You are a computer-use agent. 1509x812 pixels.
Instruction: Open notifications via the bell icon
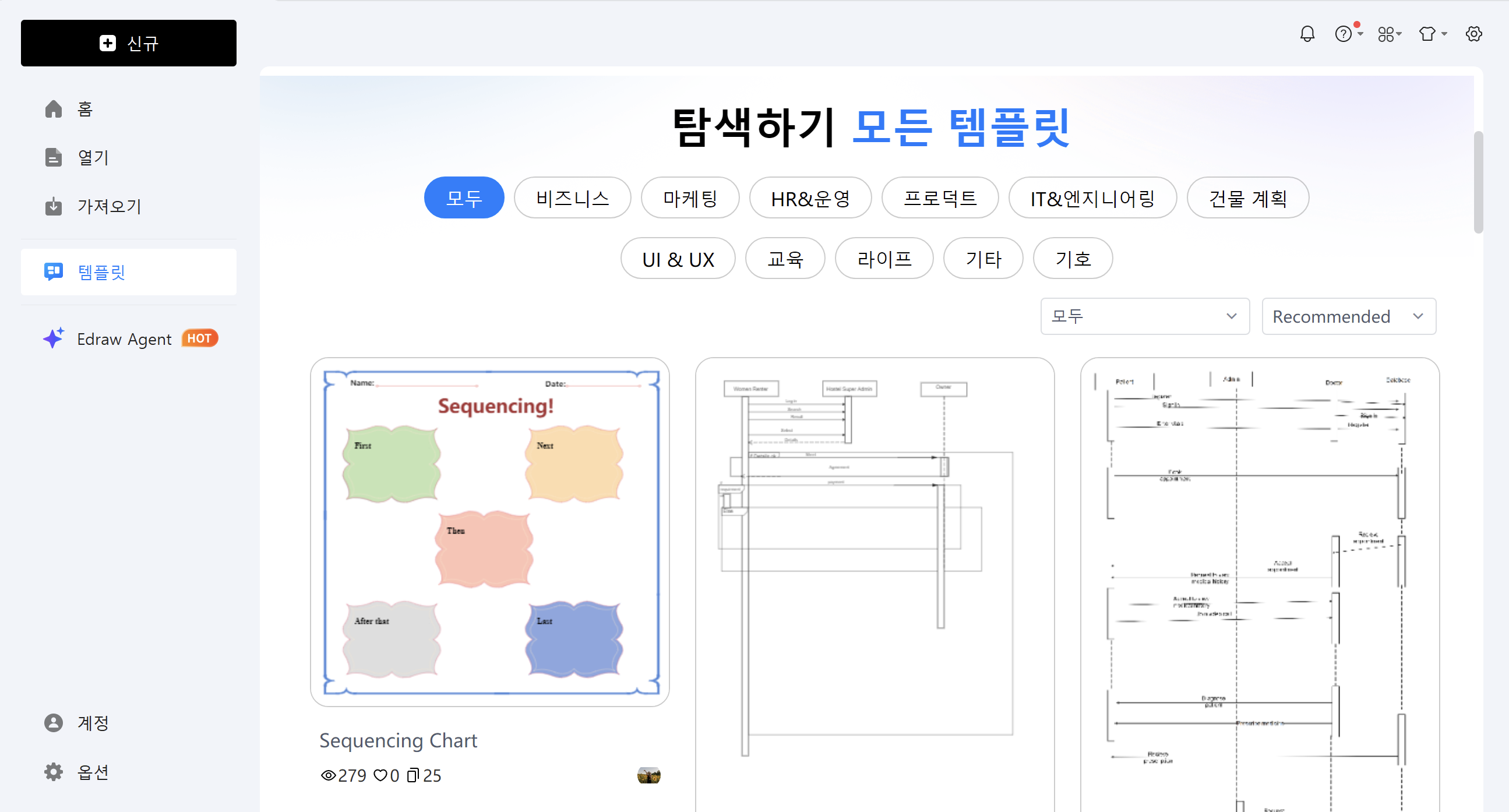[x=1307, y=33]
